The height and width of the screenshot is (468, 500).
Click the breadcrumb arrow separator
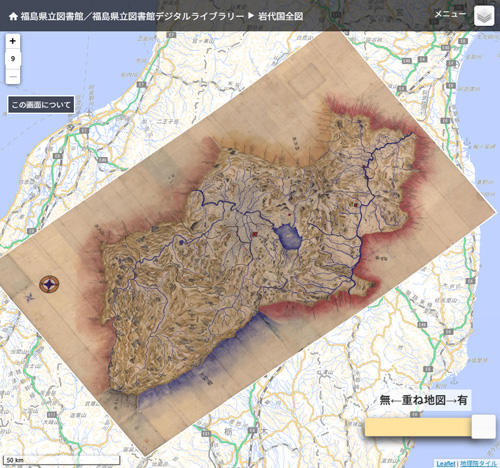coord(251,16)
